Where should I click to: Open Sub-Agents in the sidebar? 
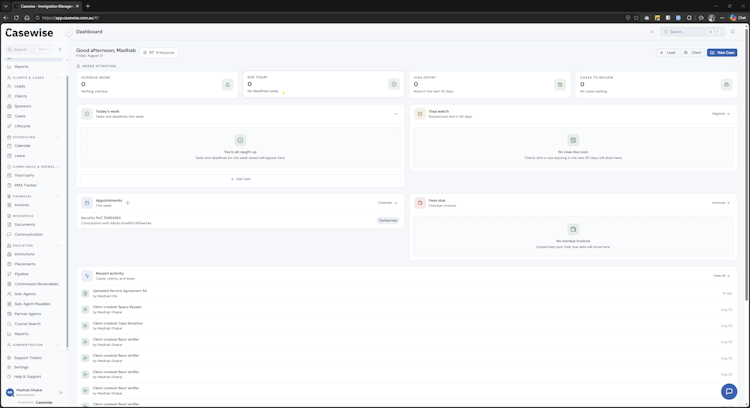25,294
